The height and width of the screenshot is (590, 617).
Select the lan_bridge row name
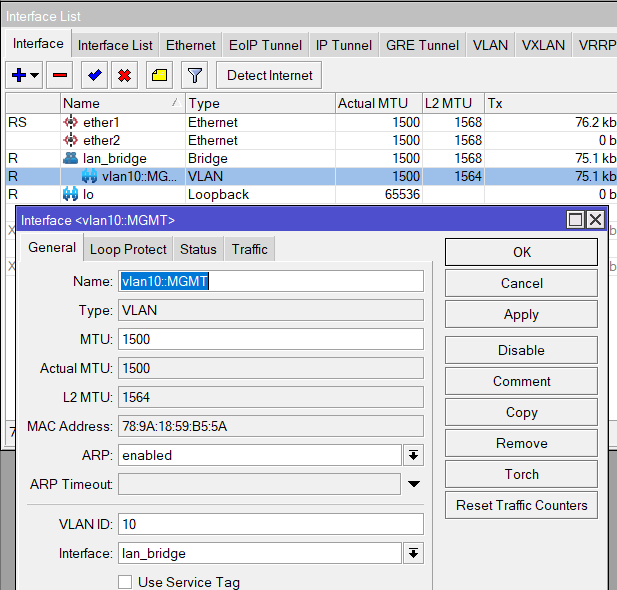[x=115, y=159]
